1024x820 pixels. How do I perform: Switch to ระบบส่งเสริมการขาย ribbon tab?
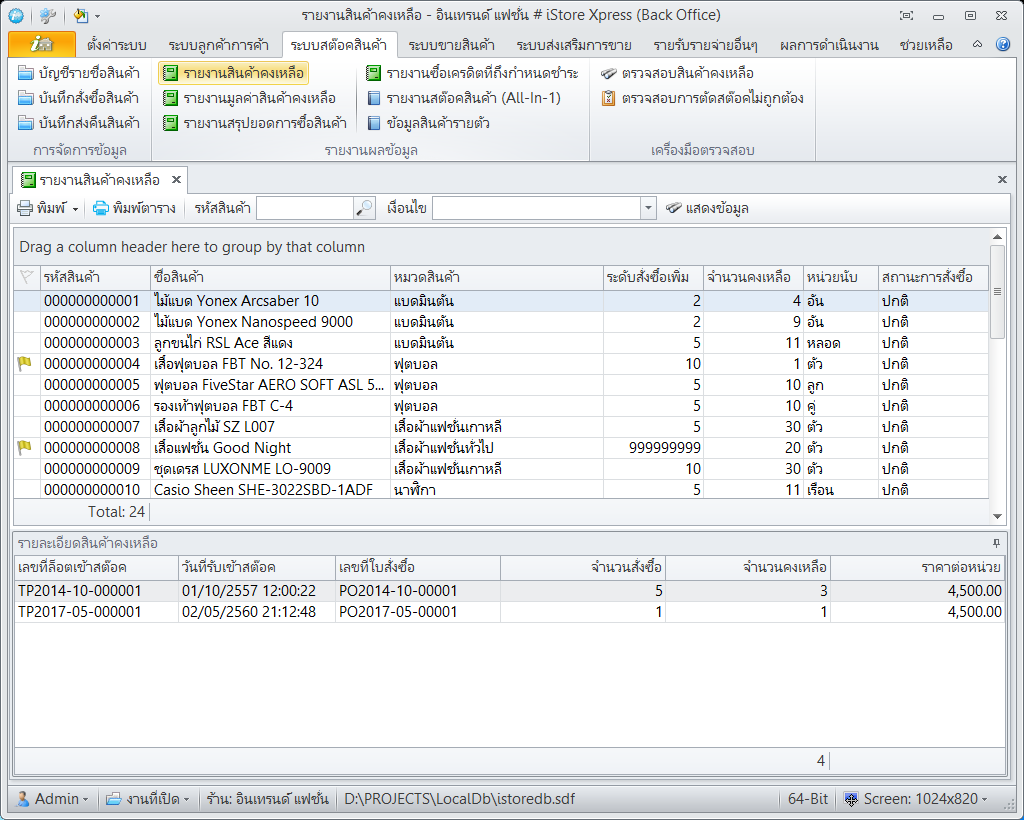[x=574, y=45]
